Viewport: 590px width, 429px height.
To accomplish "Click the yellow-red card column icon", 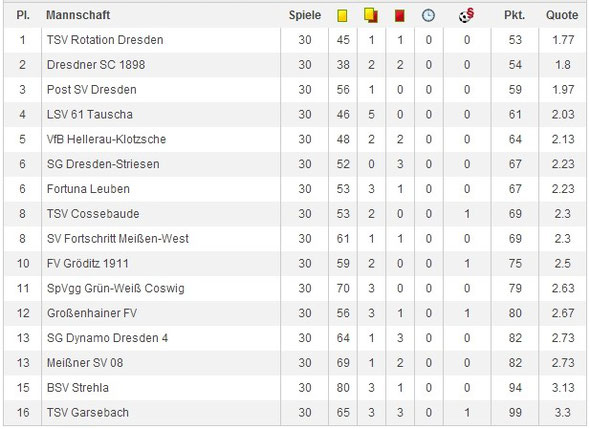I will (x=371, y=15).
